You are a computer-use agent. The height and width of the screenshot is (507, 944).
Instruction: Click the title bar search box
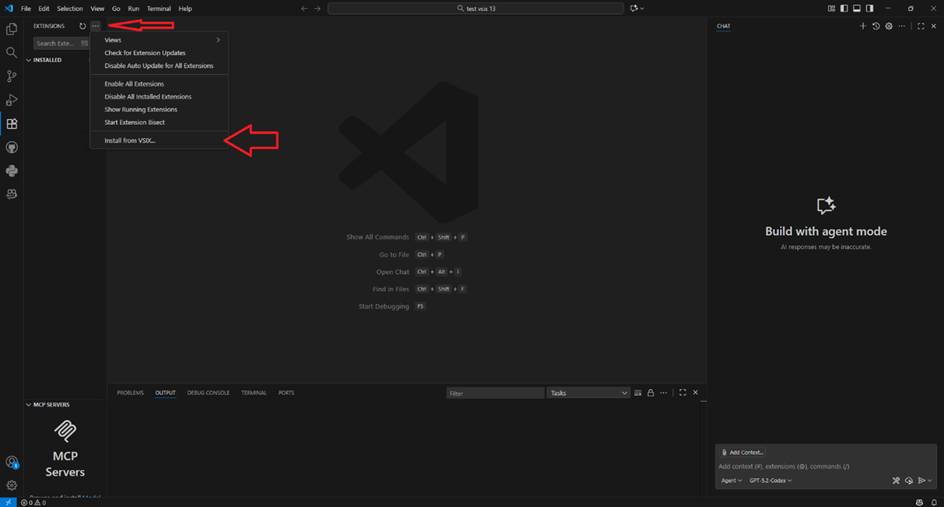[x=476, y=8]
